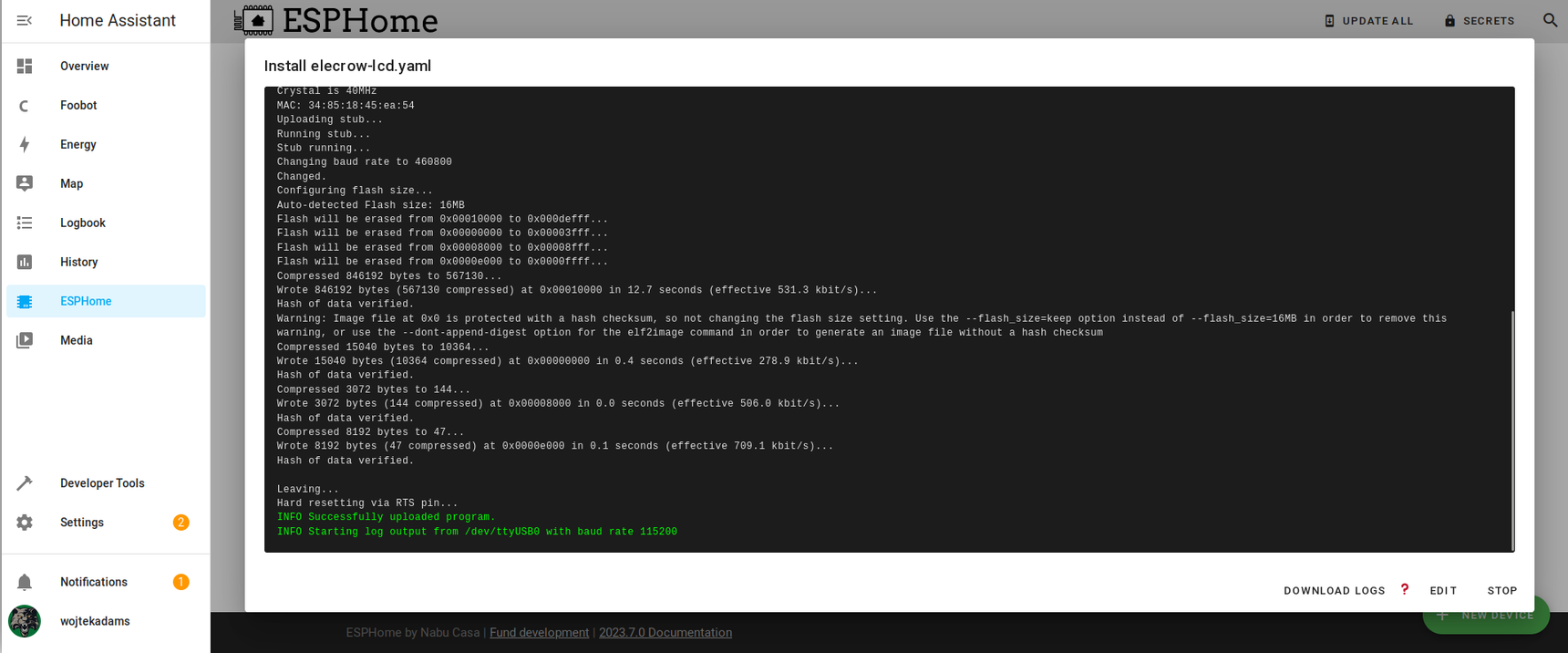Open the 2023.7.0 Documentation link
Image resolution: width=1568 pixels, height=653 pixels.
665,632
